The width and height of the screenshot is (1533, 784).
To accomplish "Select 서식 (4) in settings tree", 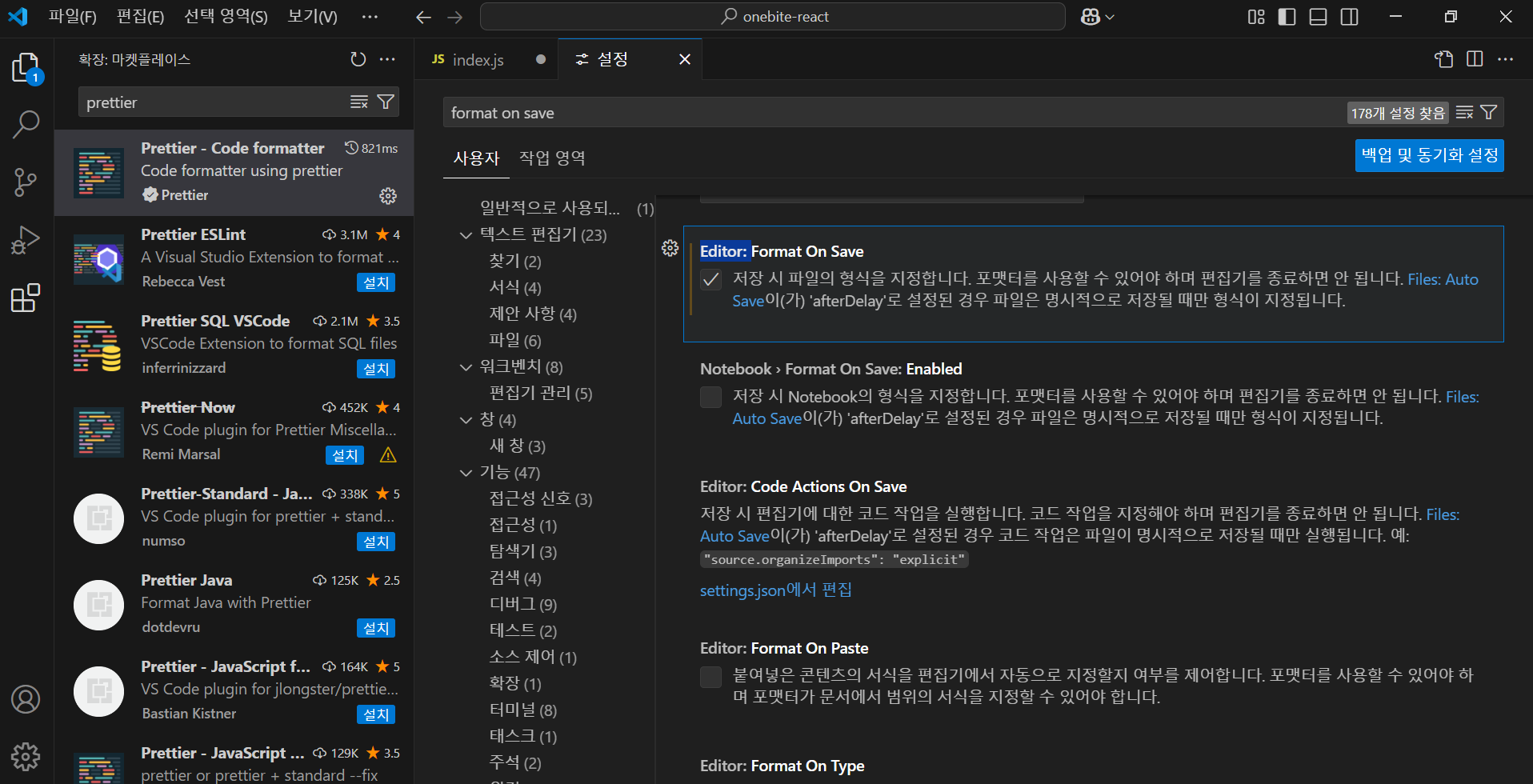I will tap(515, 288).
